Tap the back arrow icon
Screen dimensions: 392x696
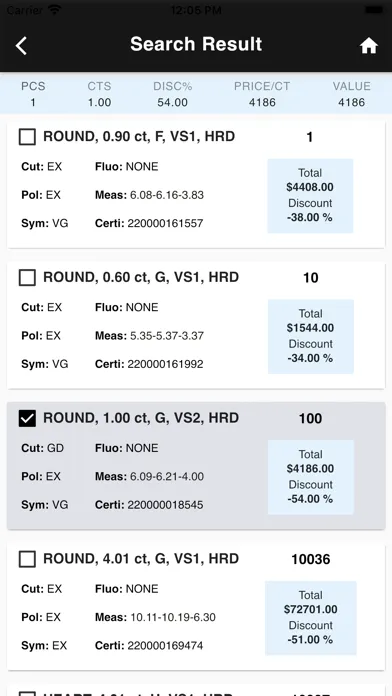point(21,45)
